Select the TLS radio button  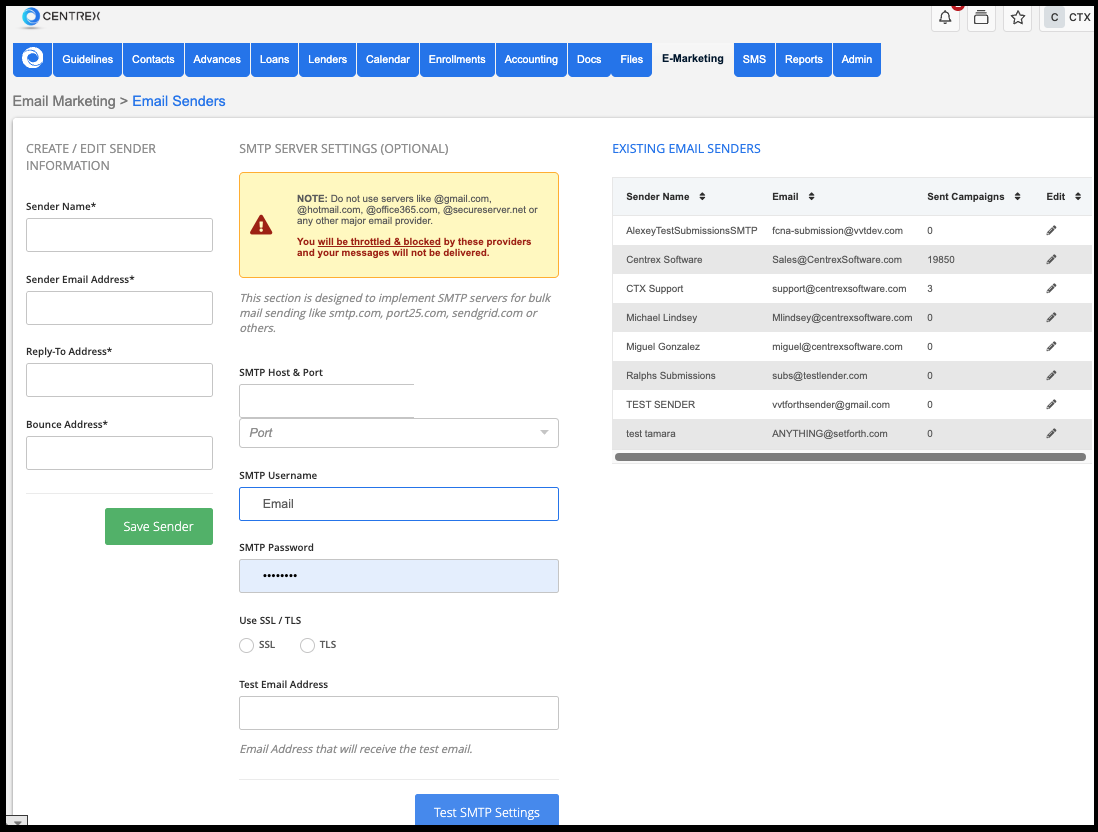[307, 645]
